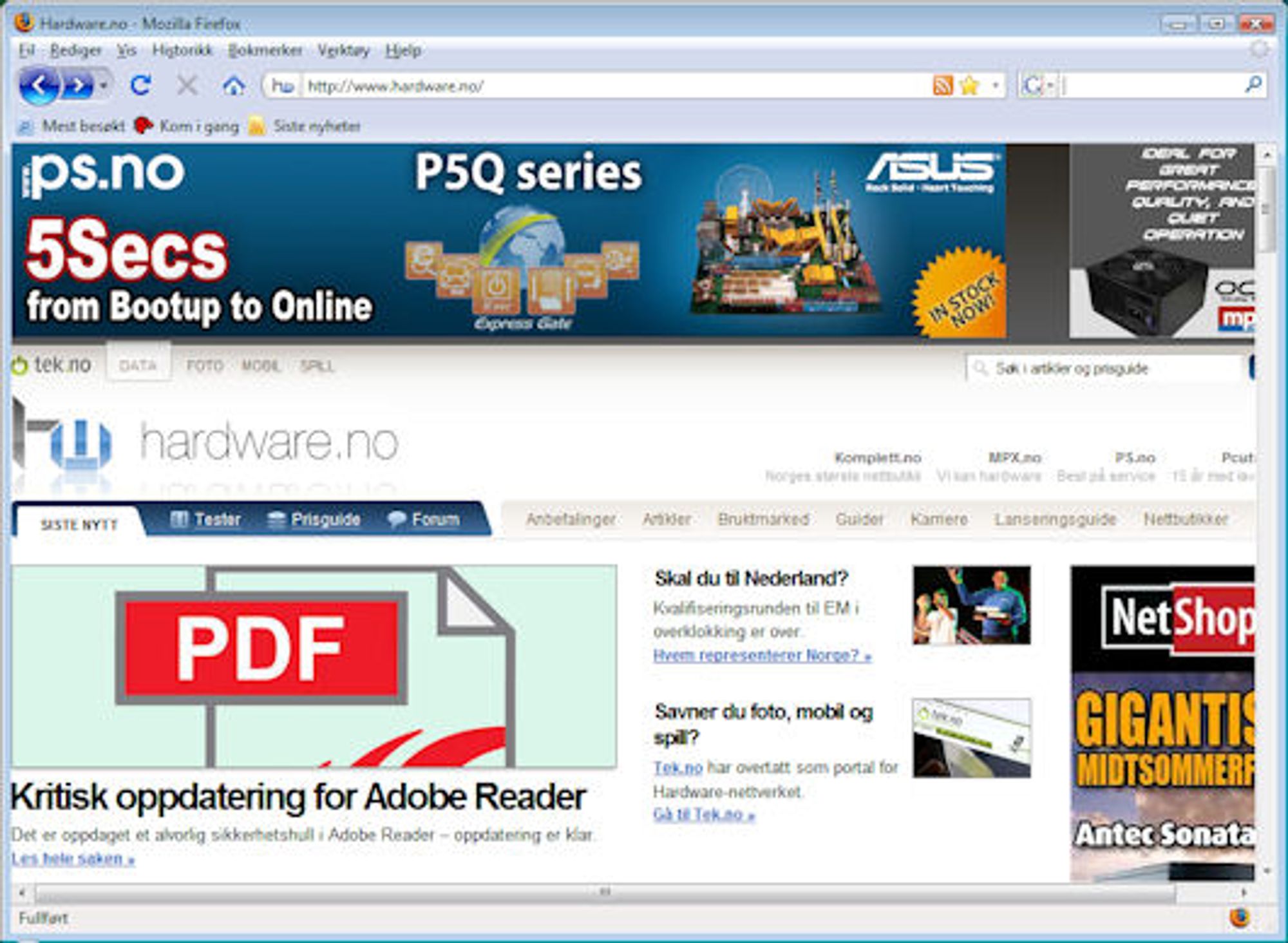Select the FOTO tab
This screenshot has width=1288, height=943.
pos(205,366)
